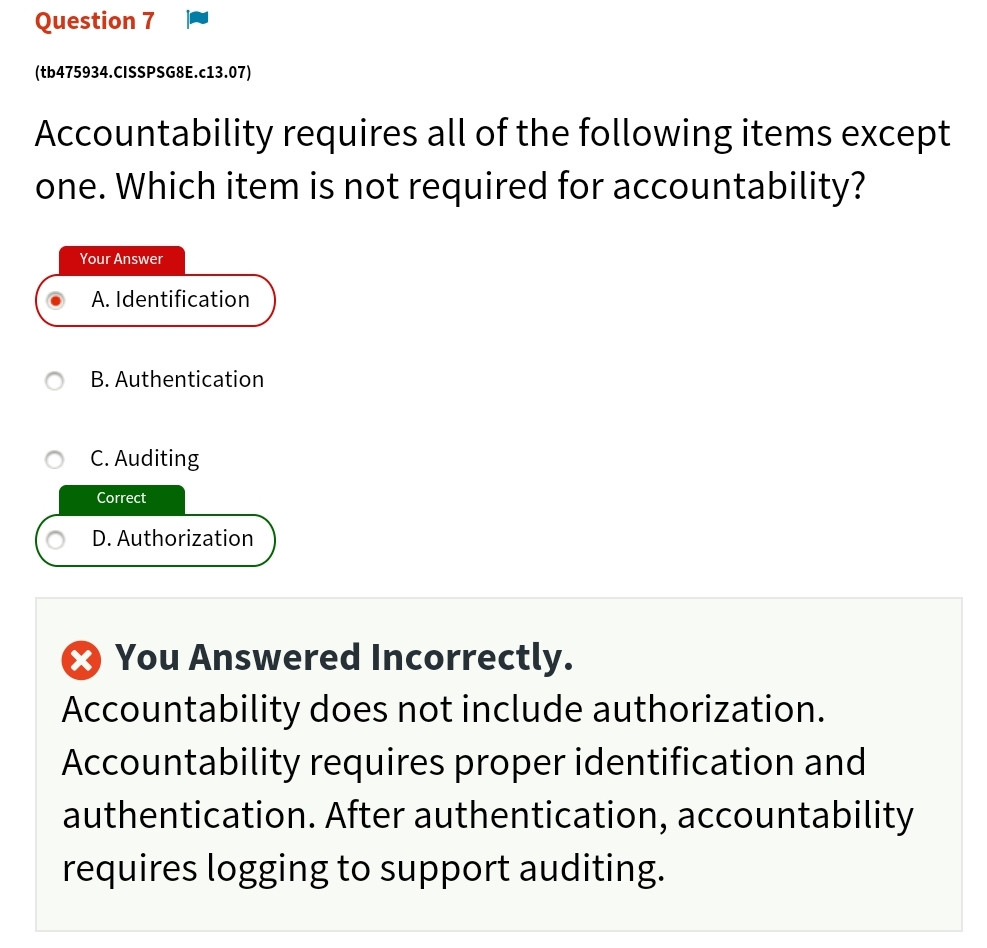Viewport: 987px width, 948px height.
Task: Select the radio button for C. Auditing
Action: pyautogui.click(x=55, y=459)
